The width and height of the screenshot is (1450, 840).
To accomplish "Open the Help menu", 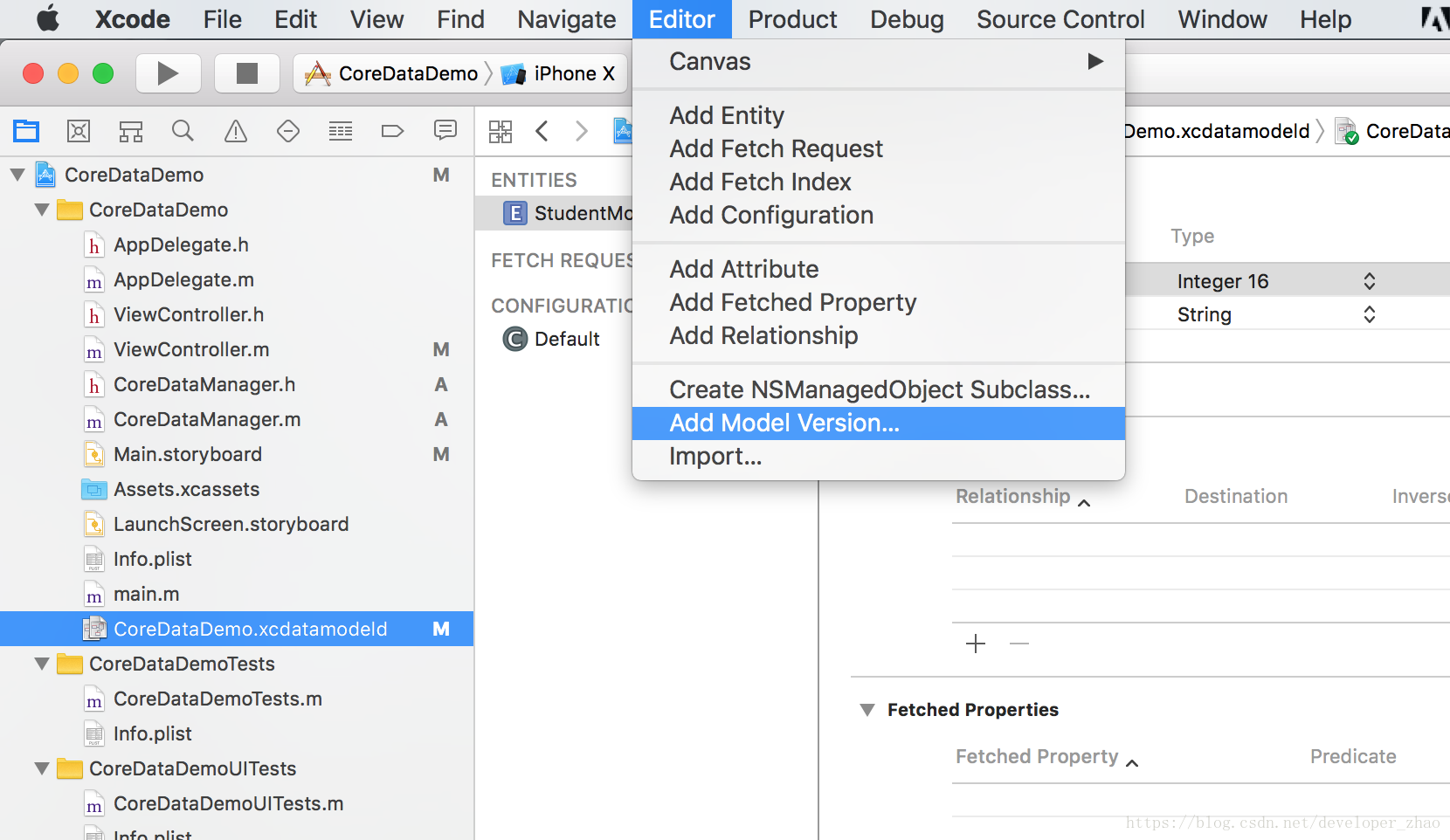I will coord(1325,19).
